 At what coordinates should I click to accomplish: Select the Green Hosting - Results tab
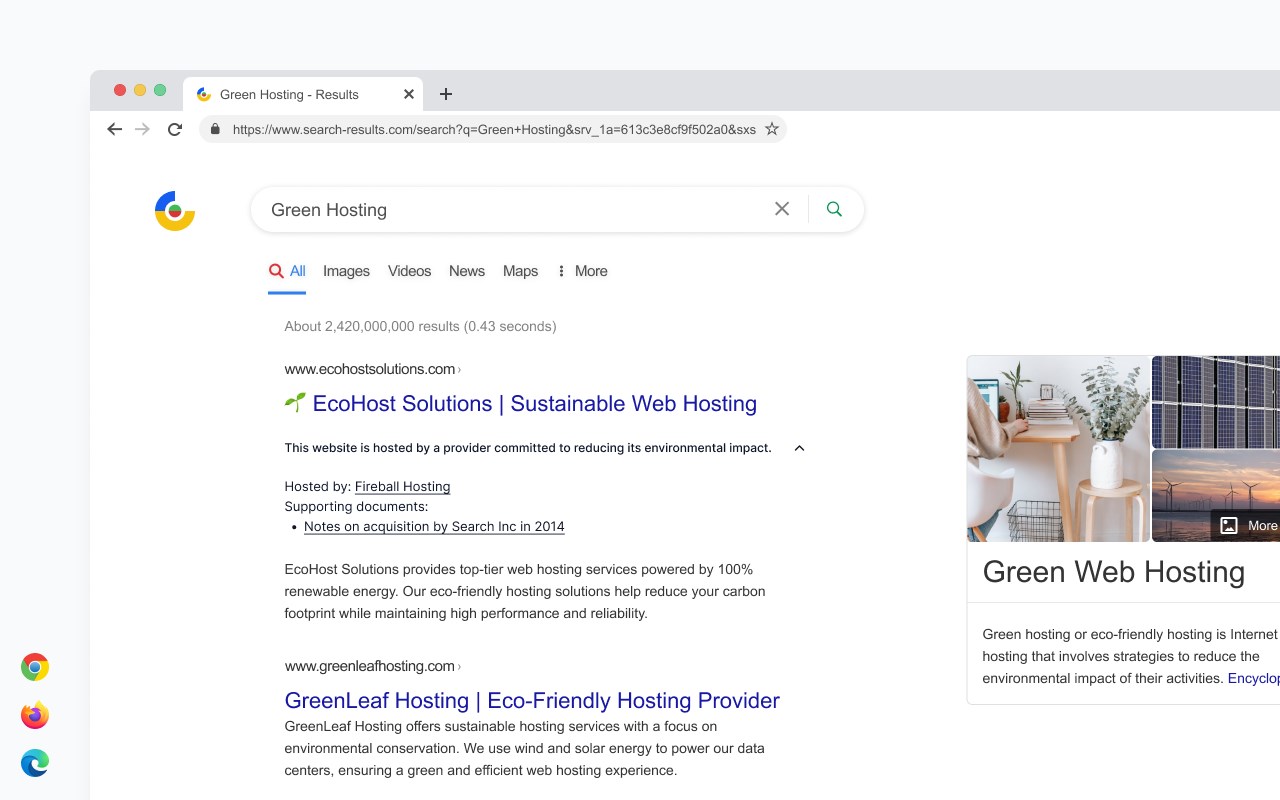304,94
